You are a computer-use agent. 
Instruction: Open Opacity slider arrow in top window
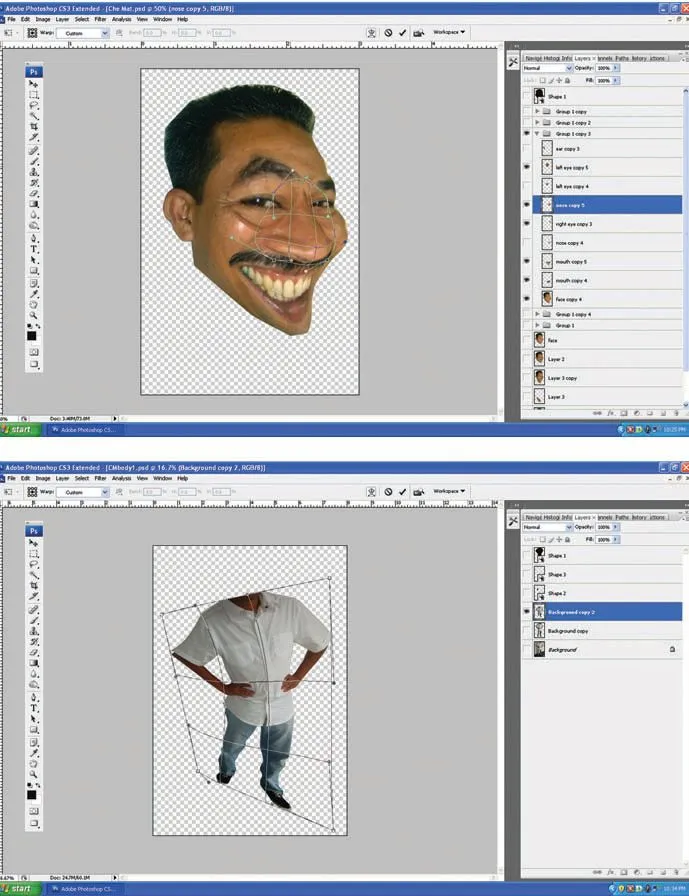point(616,68)
